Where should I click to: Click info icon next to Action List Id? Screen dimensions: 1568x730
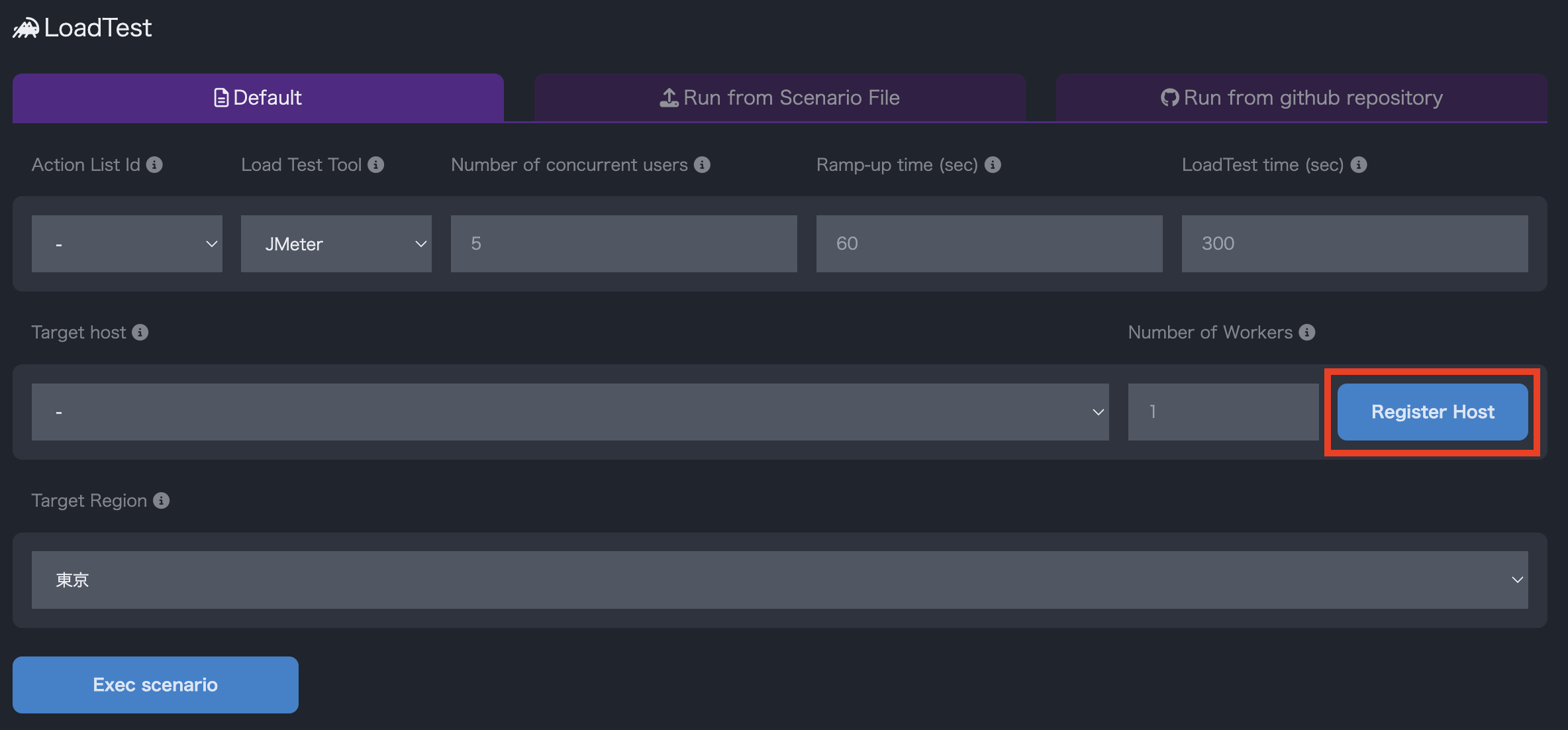coord(154,165)
